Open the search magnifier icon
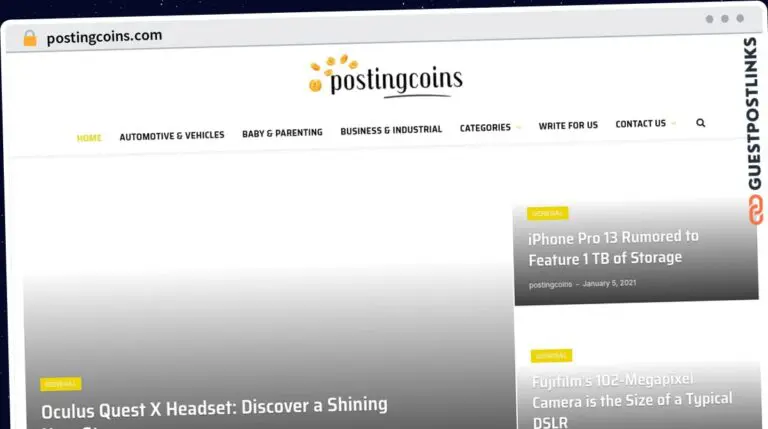 (x=700, y=123)
